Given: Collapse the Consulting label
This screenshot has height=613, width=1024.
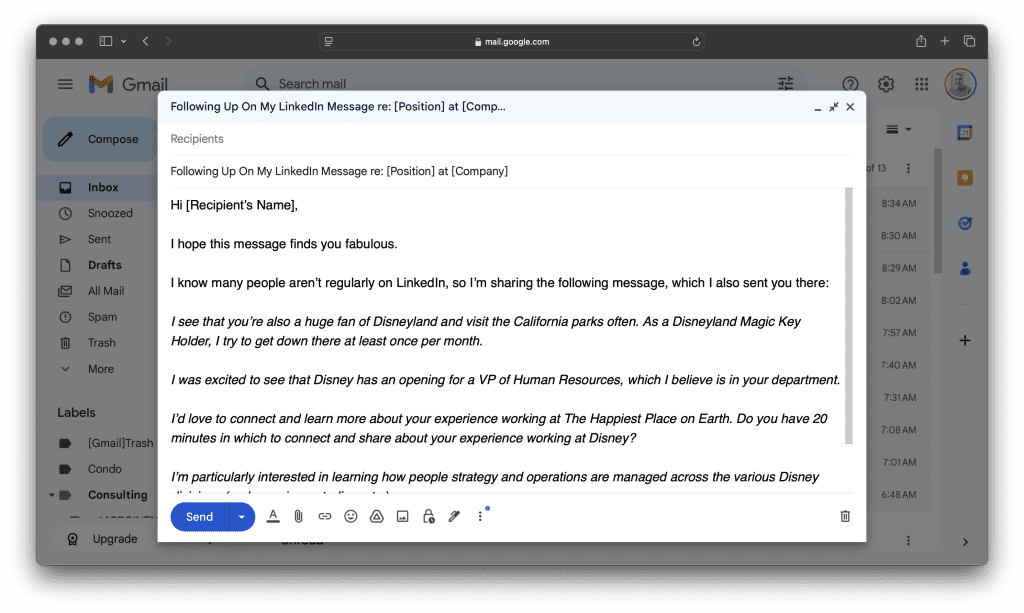Looking at the screenshot, I should click(52, 495).
